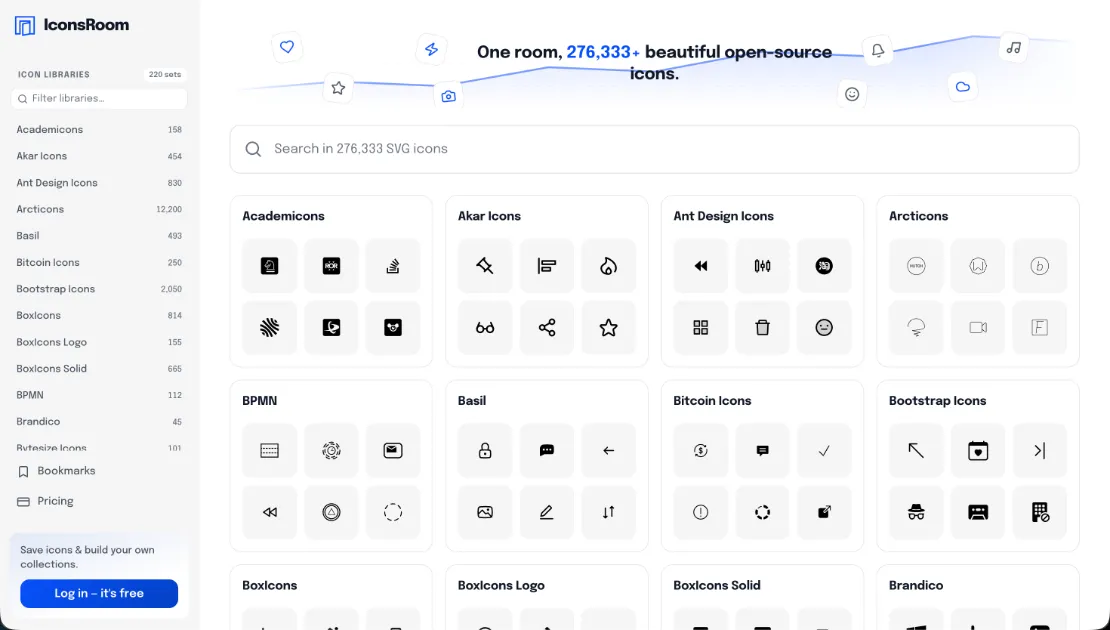The height and width of the screenshot is (630, 1110).
Task: Click the main SVG icons search box
Action: (654, 149)
